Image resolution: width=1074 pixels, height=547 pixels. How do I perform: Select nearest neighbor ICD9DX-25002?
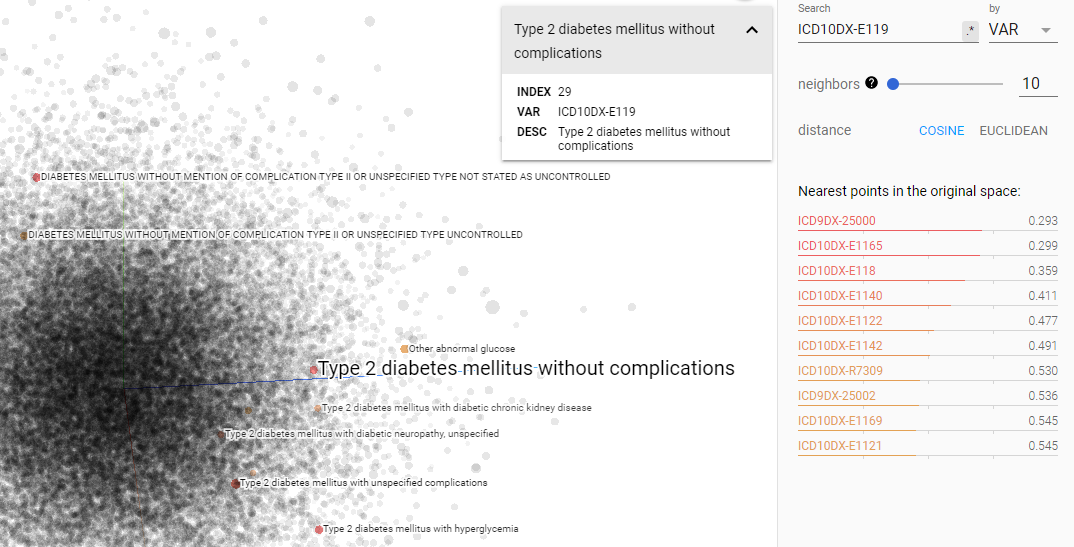point(837,396)
